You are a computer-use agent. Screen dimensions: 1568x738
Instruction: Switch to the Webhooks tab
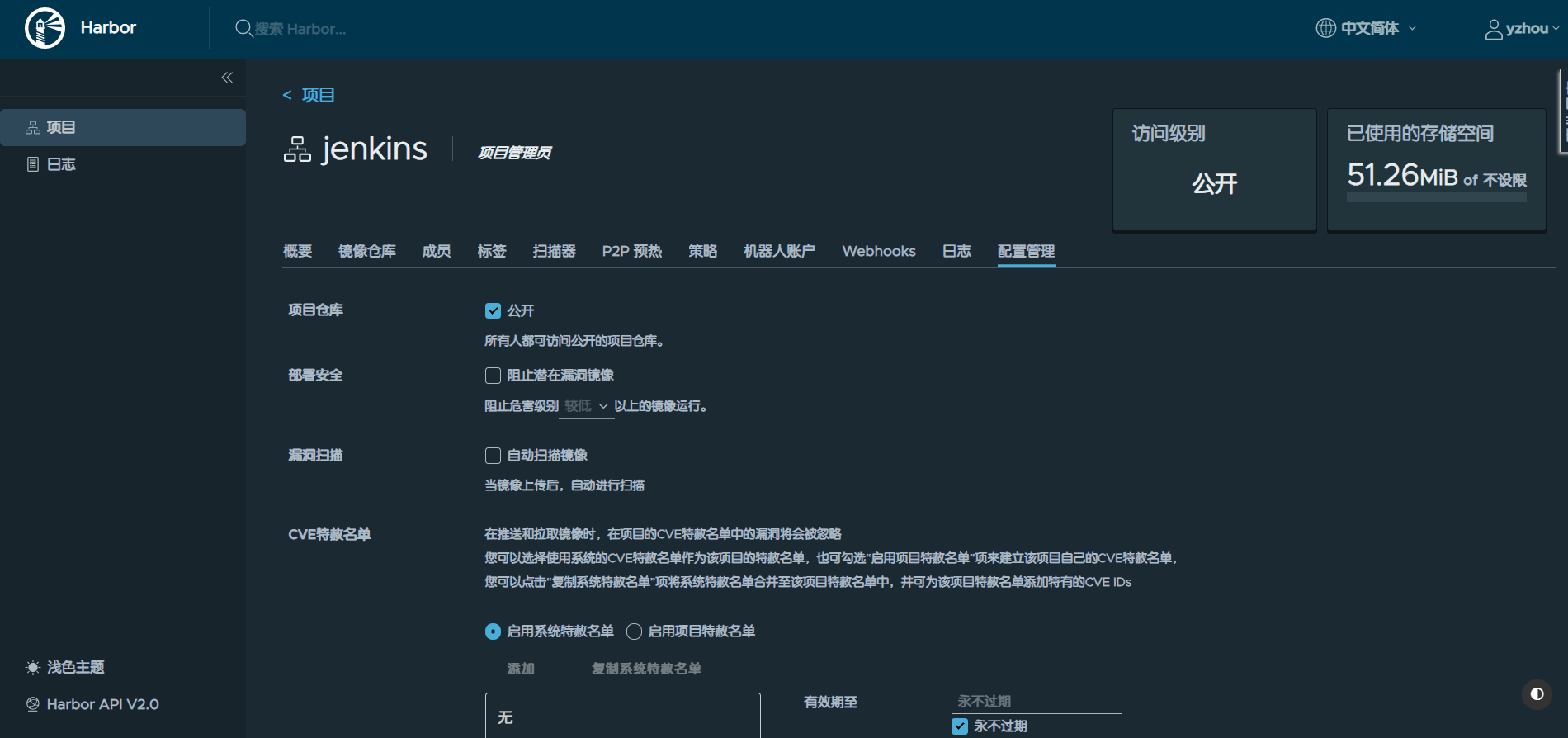coord(879,251)
